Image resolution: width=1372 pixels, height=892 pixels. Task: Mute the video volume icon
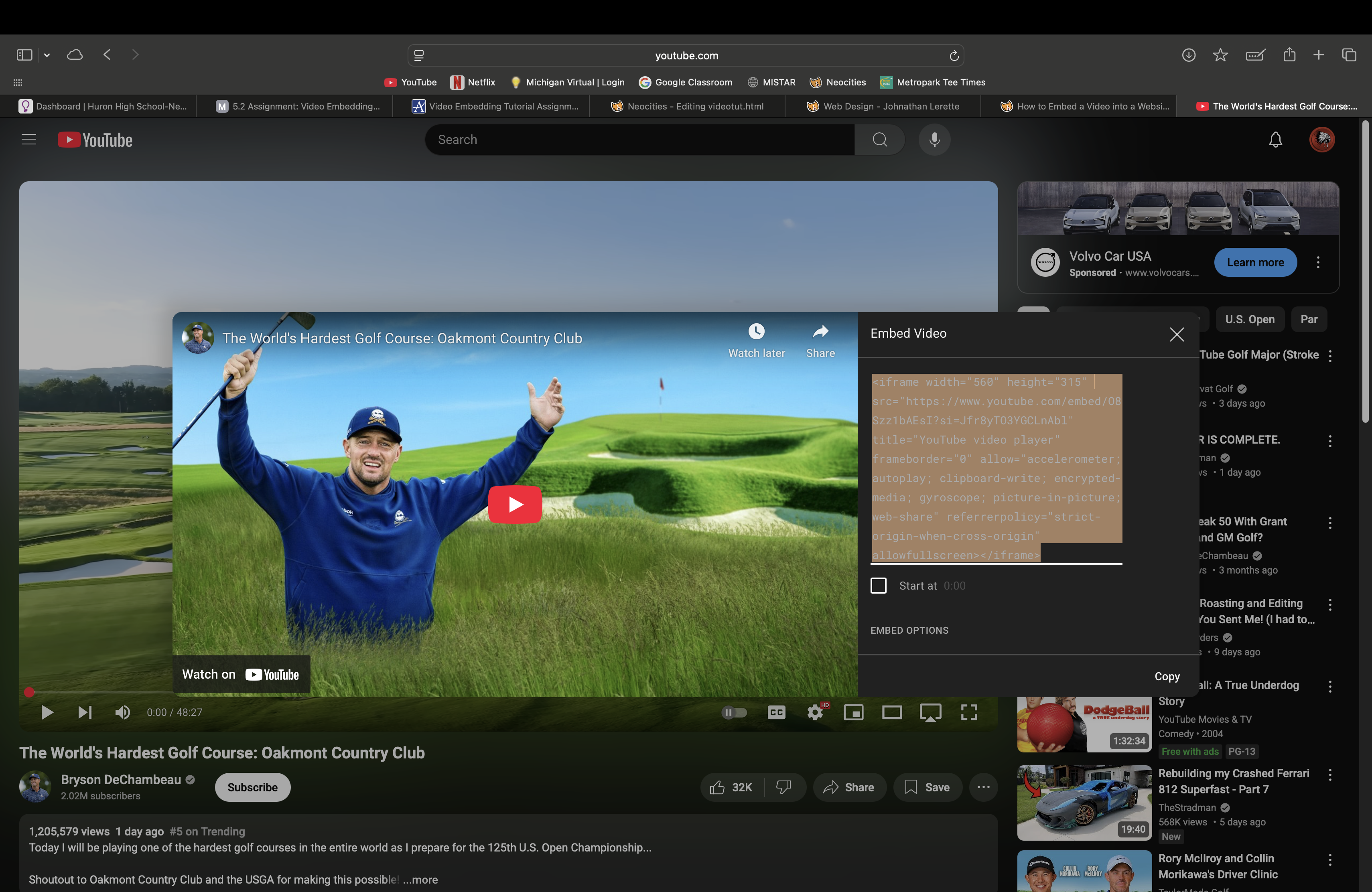pyautogui.click(x=122, y=712)
